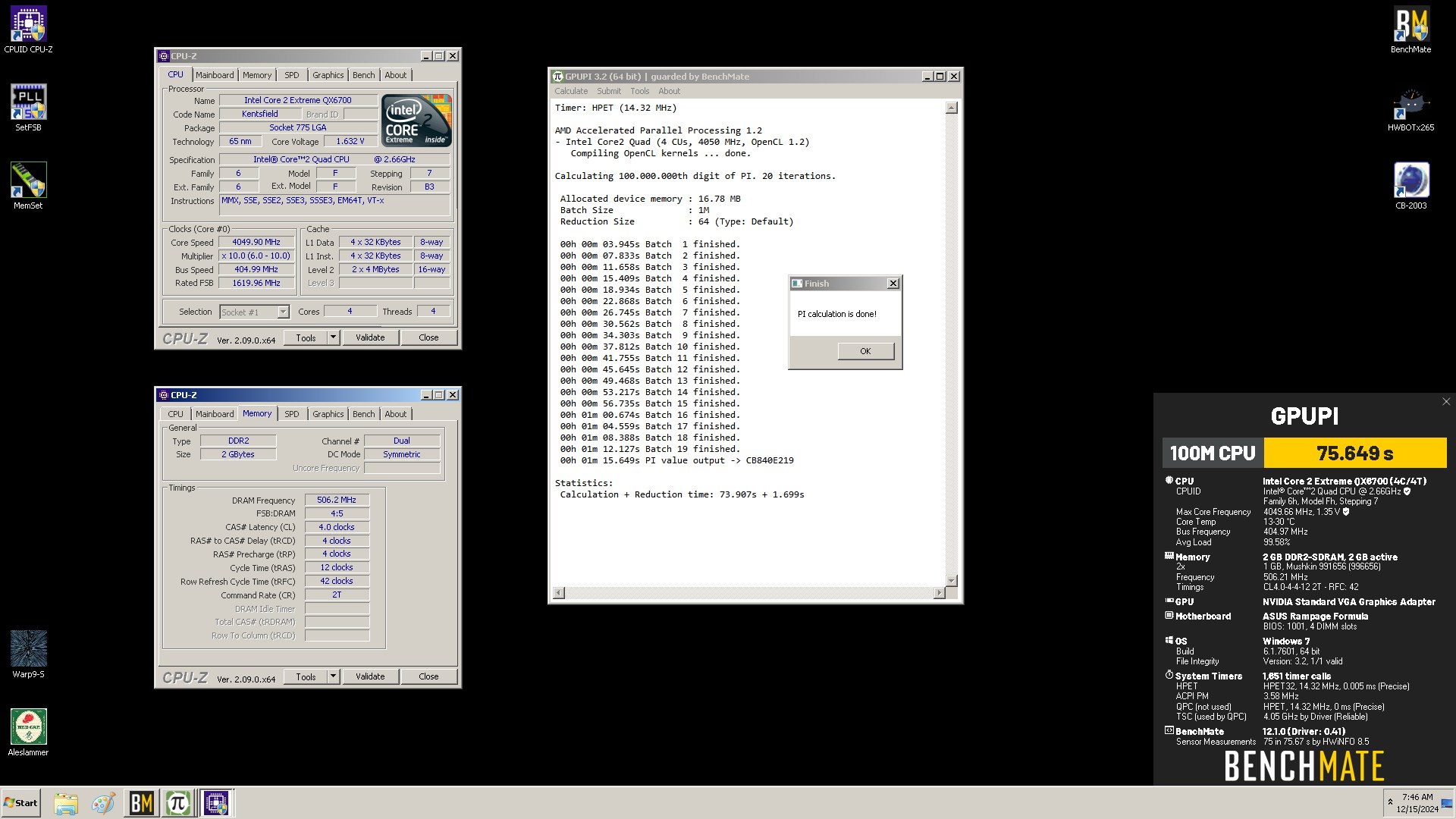
Task: Expand the Socket #1 selection dropdown
Action: [x=283, y=312]
